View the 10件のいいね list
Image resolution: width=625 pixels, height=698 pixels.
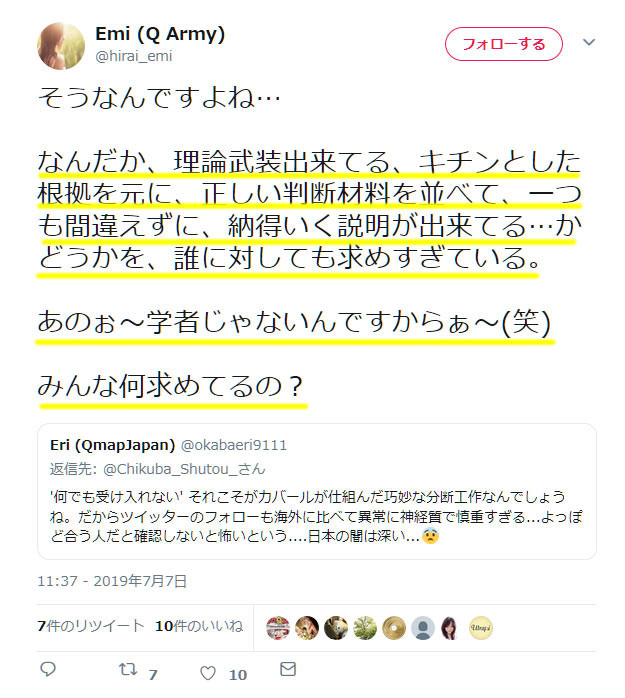(199, 626)
